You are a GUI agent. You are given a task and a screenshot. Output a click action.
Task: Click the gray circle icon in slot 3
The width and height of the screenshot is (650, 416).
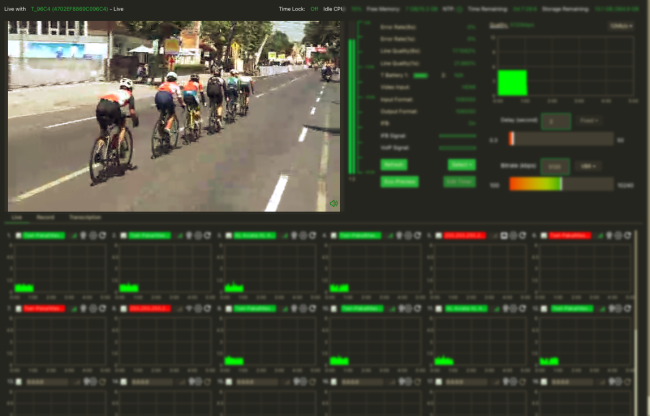(303, 235)
